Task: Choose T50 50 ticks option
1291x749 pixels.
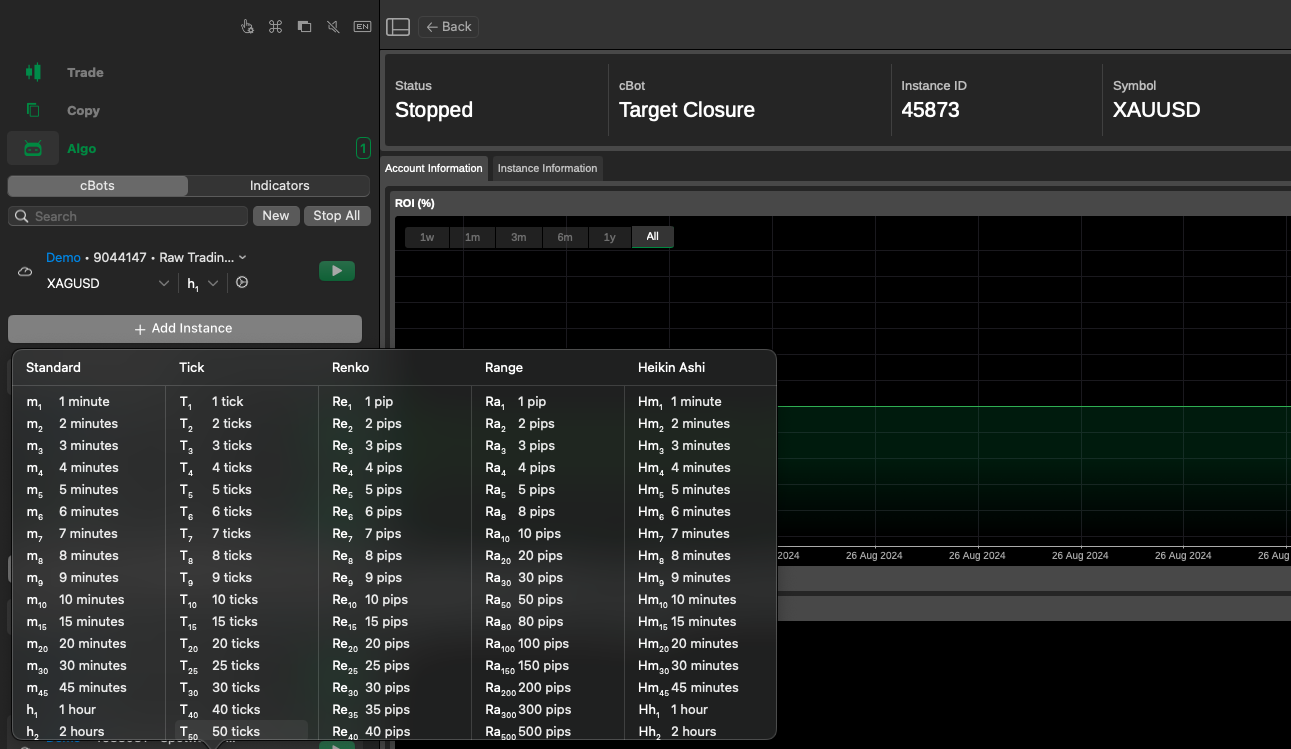Action: point(242,731)
